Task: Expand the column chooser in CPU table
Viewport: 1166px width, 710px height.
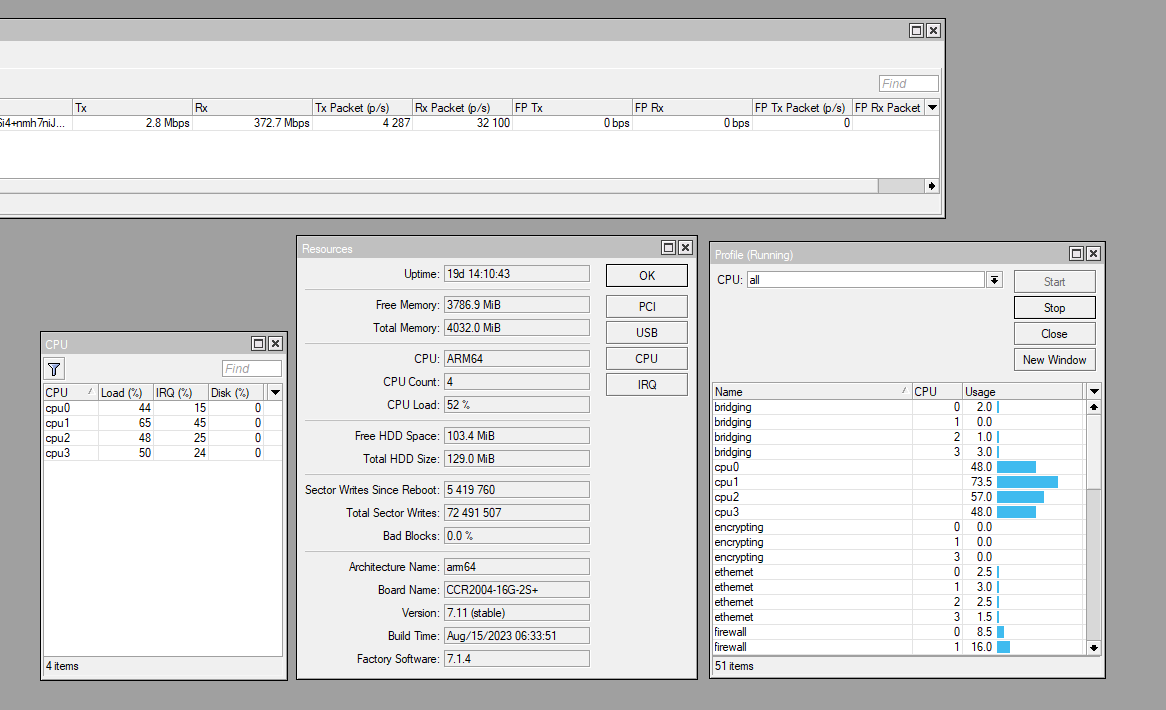Action: 275,393
